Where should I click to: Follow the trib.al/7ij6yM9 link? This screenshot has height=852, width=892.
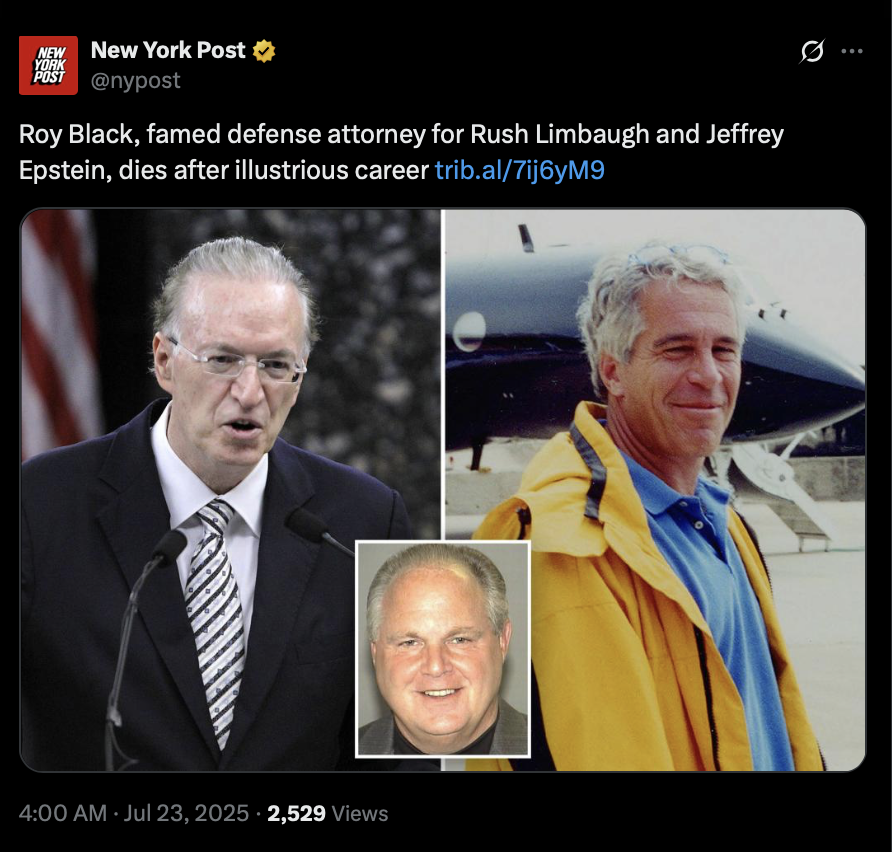[519, 170]
